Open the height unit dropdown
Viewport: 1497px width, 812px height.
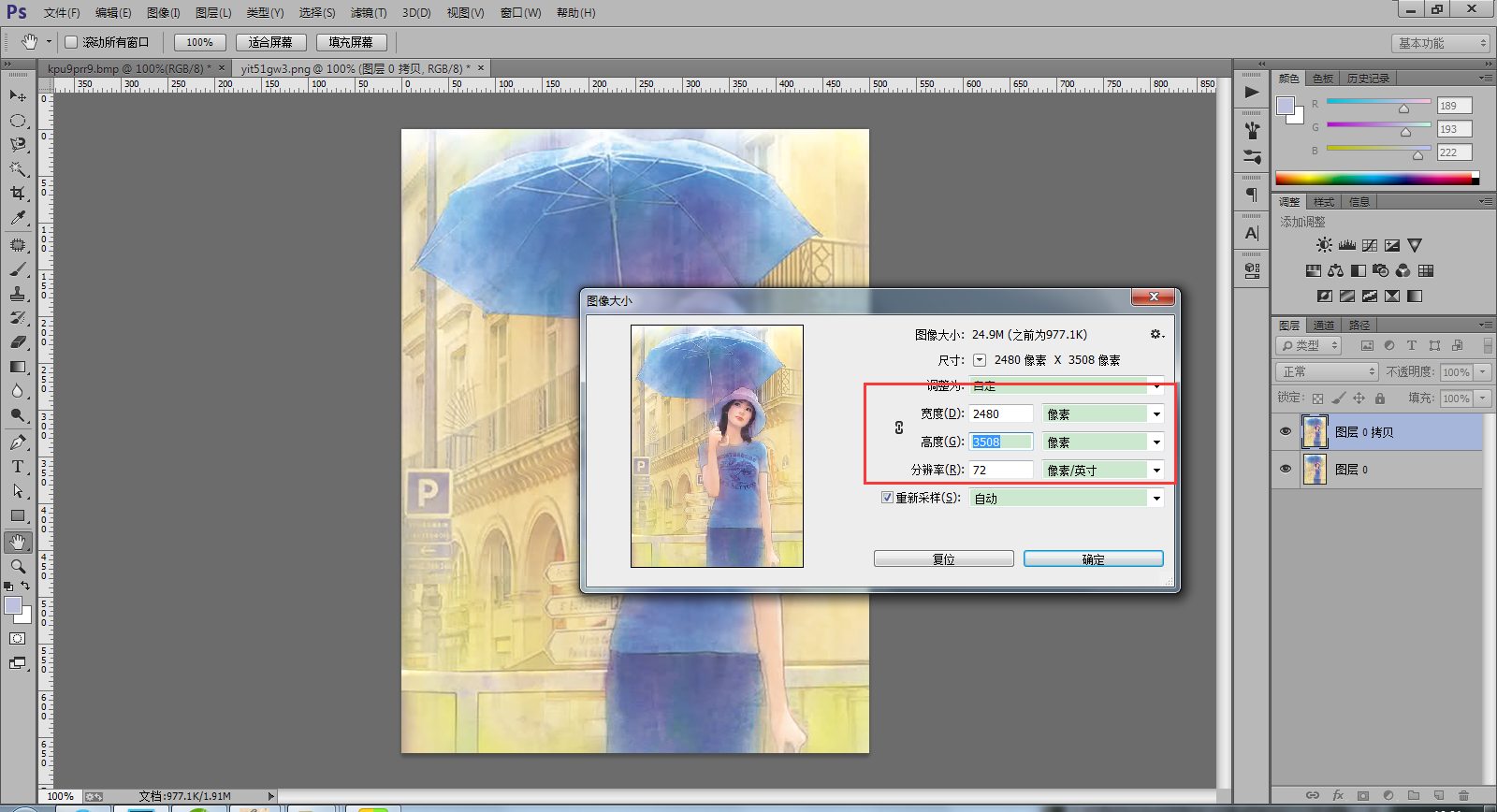[1104, 442]
